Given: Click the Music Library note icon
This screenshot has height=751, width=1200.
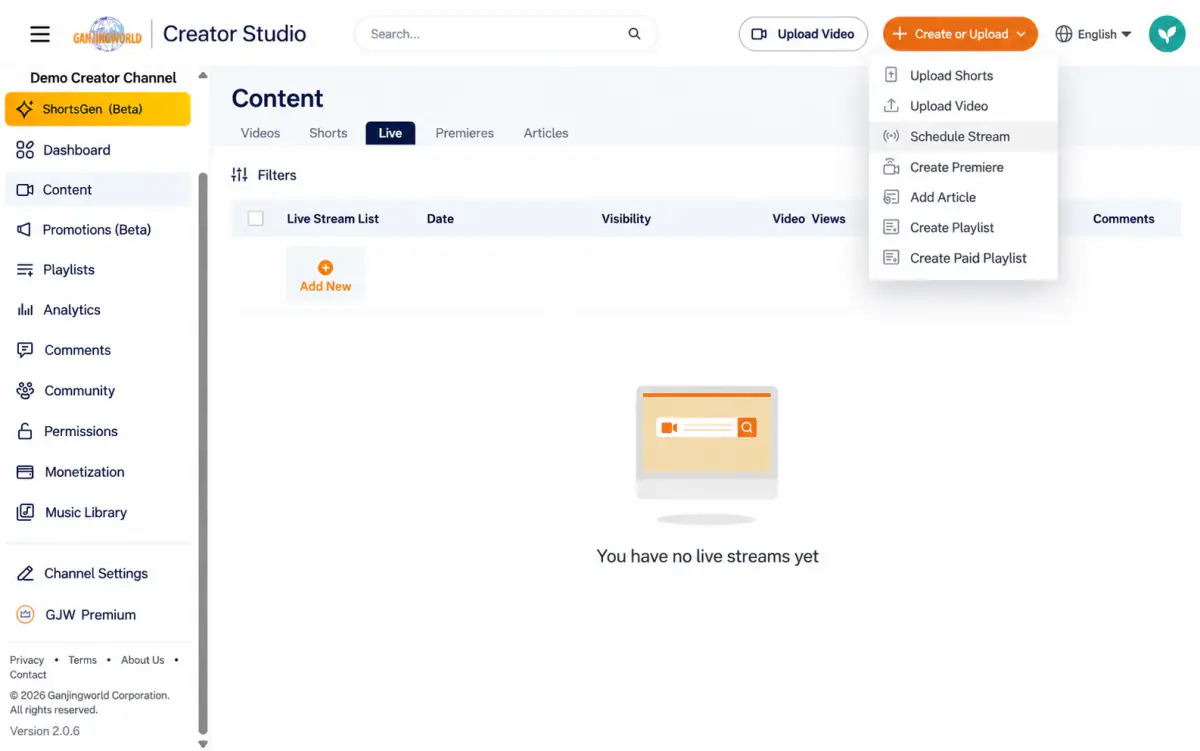Looking at the screenshot, I should (25, 513).
